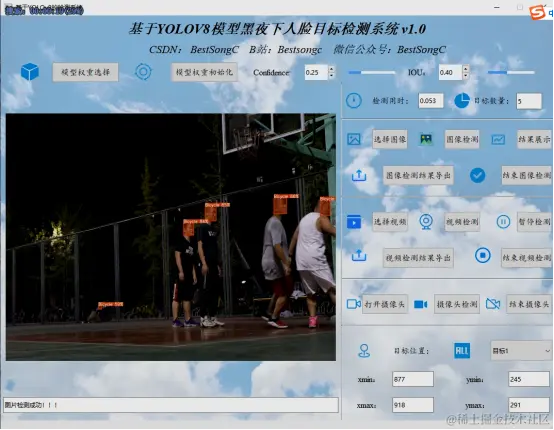554x430 pixels.
Task: Open the 模型权重选择 button
Action: (86, 72)
